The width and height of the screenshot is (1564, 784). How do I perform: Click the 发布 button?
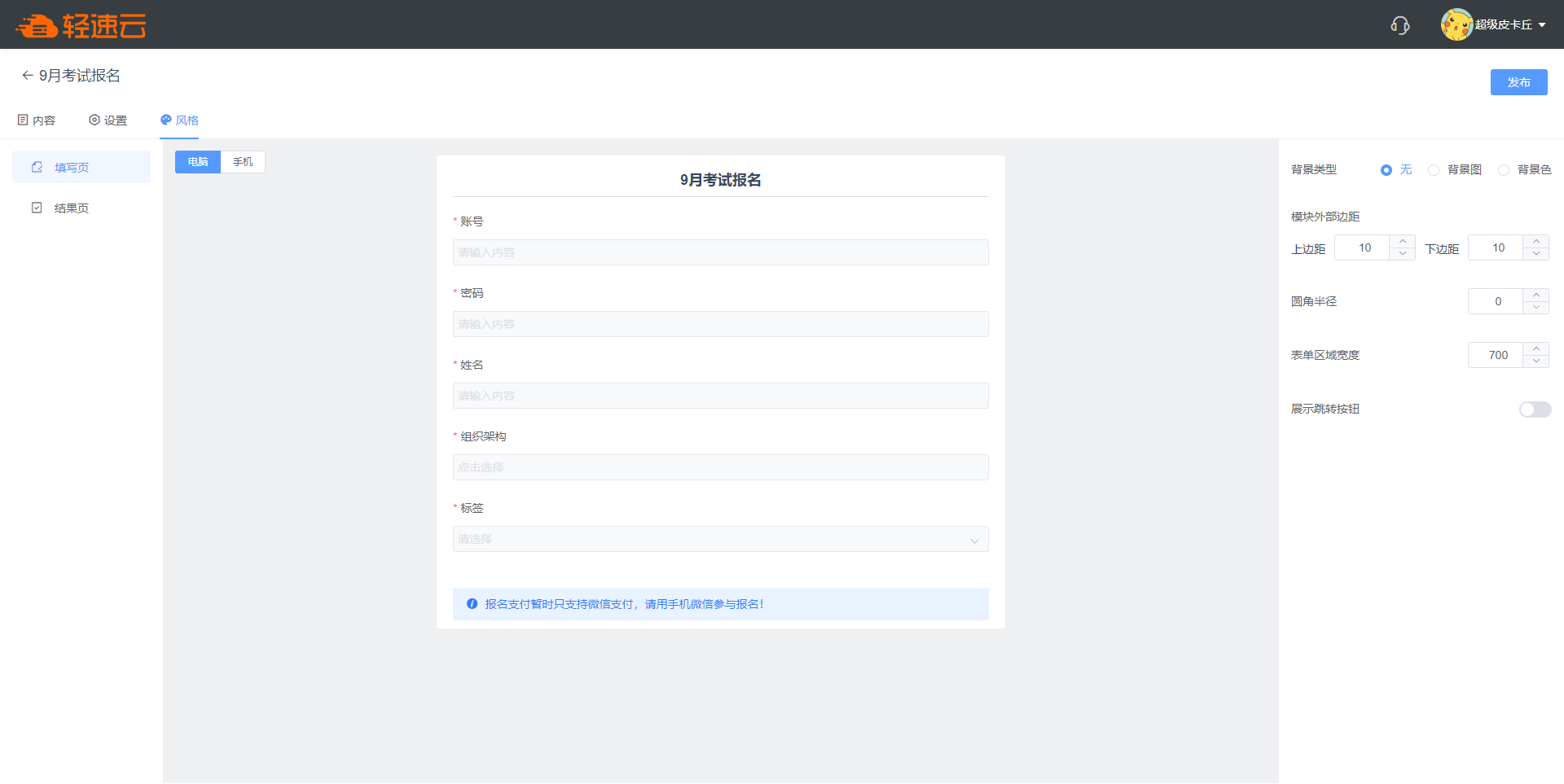1518,82
